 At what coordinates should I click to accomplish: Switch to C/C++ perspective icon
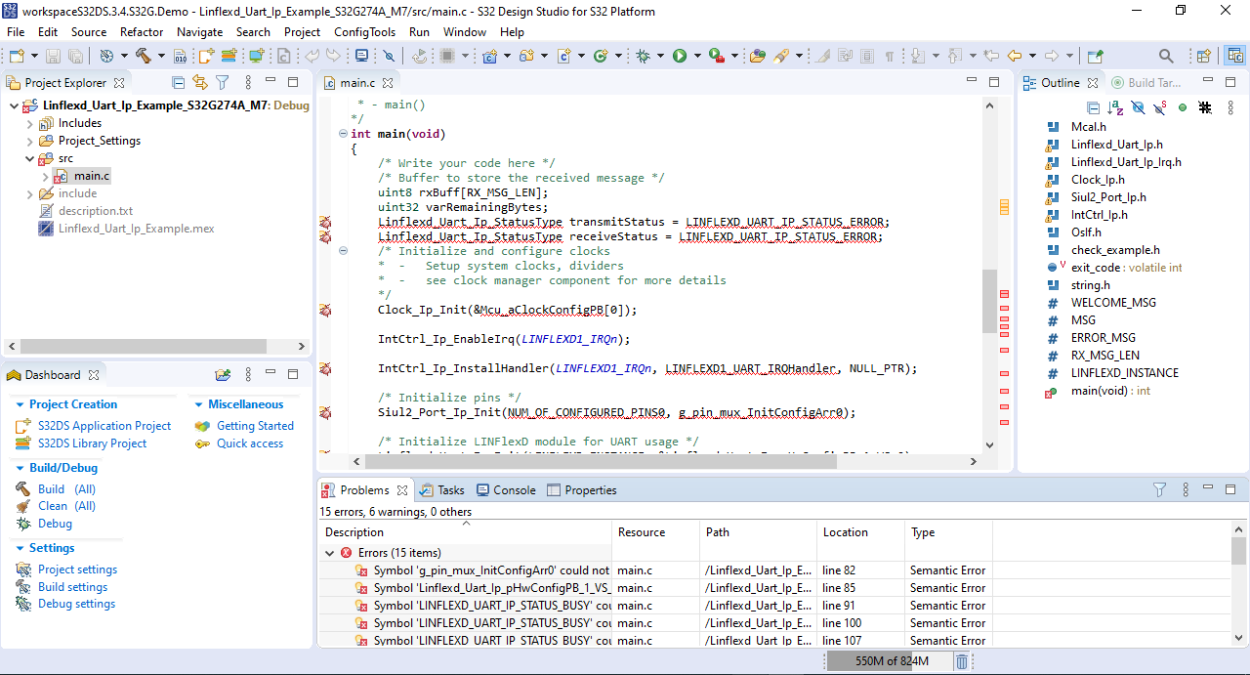click(1236, 56)
